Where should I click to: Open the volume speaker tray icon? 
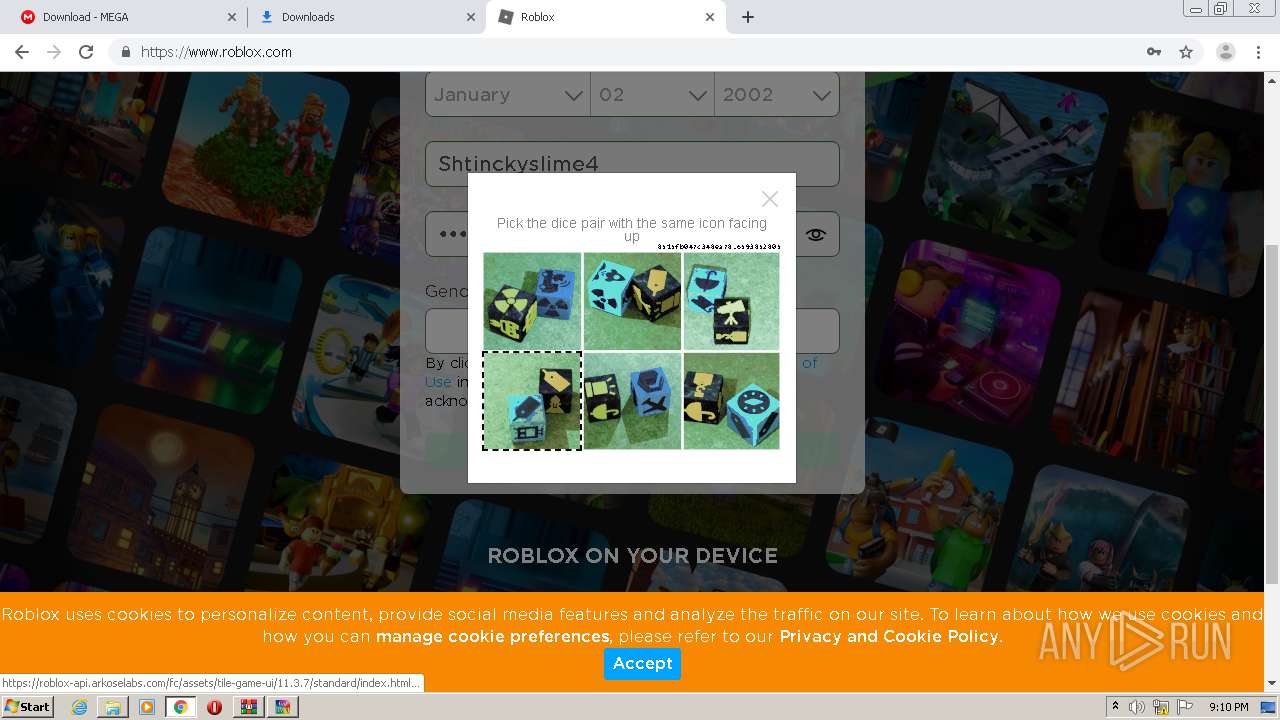1138,707
